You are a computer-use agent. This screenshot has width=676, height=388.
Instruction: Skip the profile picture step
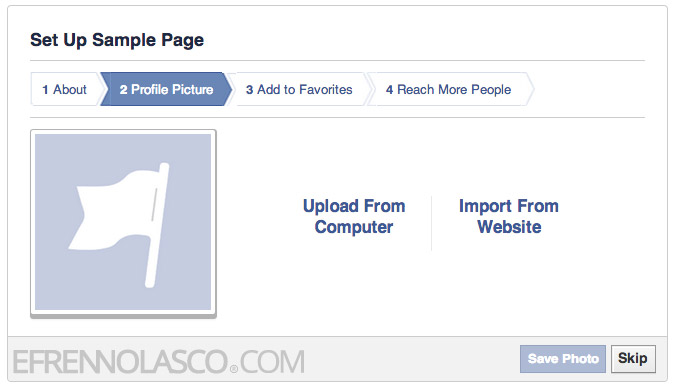click(633, 359)
